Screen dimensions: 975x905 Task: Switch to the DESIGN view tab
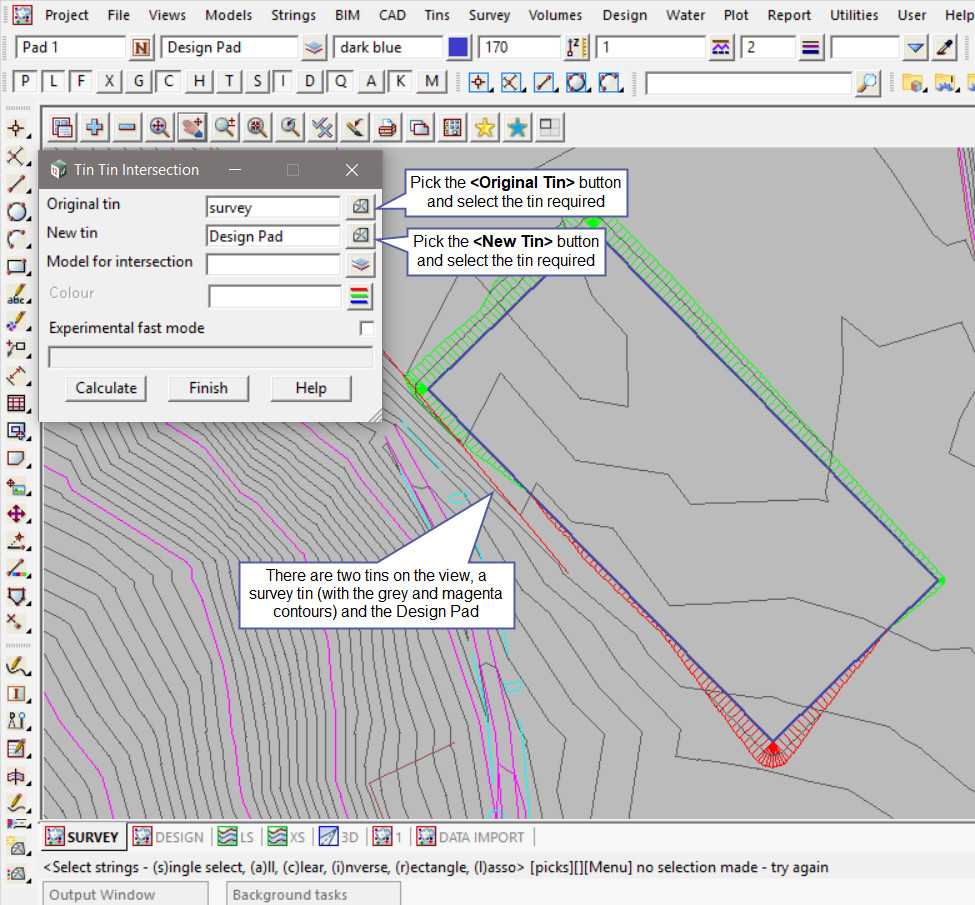(168, 837)
